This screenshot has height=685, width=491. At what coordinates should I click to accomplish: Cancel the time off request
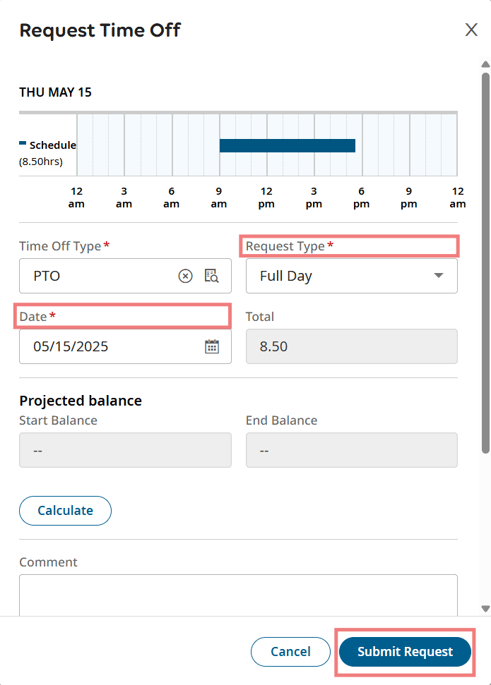coord(290,651)
